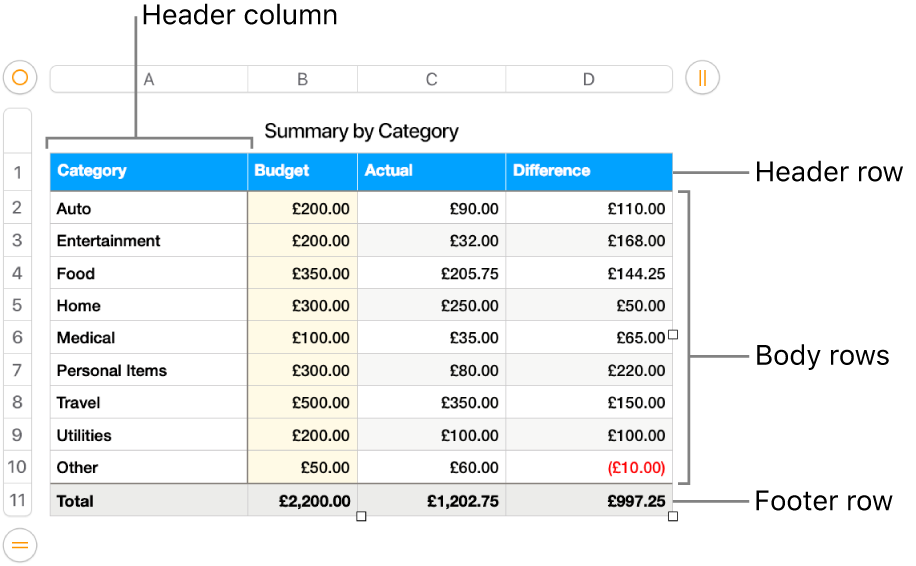Select the Food actual £205.75 cell
This screenshot has width=916, height=566.
tap(431, 273)
